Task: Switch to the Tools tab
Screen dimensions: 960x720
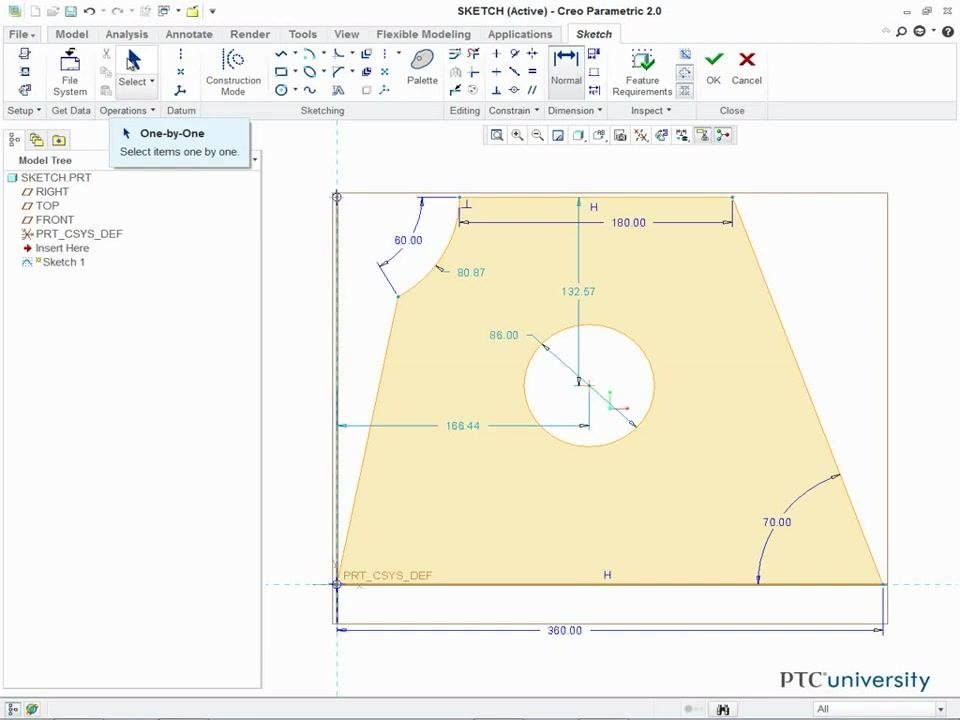Action: [x=302, y=34]
